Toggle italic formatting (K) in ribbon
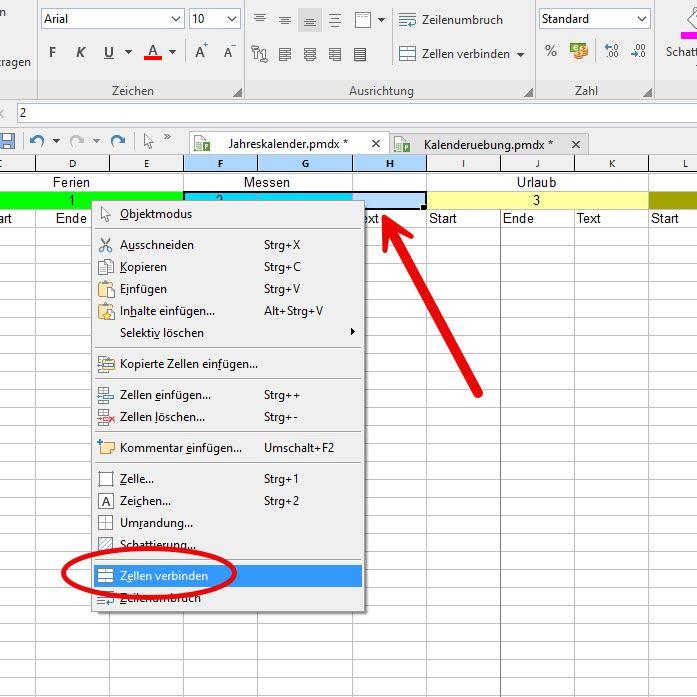The width and height of the screenshot is (697, 697). [x=80, y=52]
